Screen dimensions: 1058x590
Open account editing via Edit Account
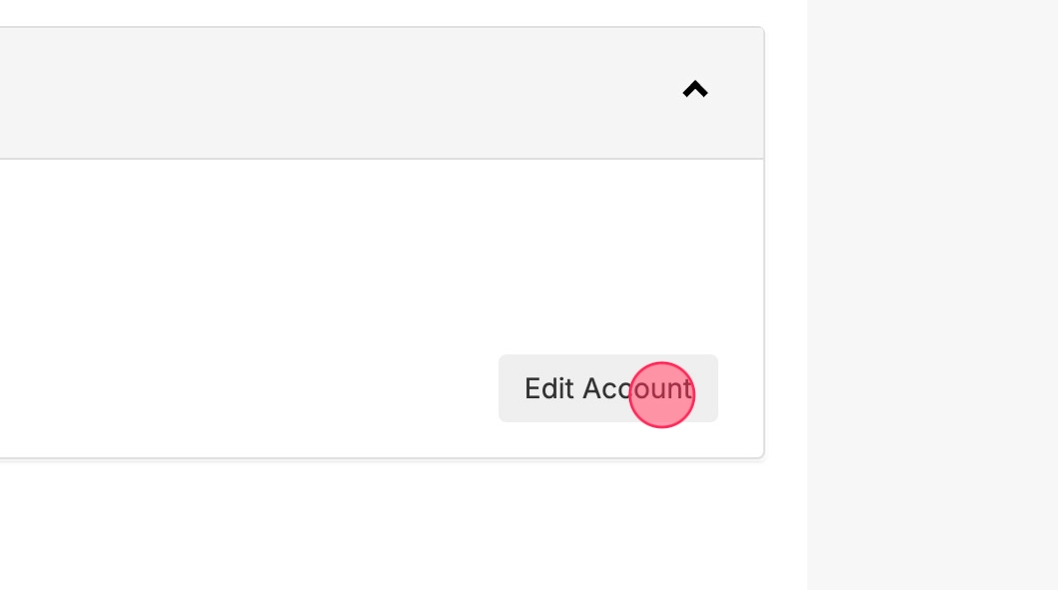(x=608, y=388)
